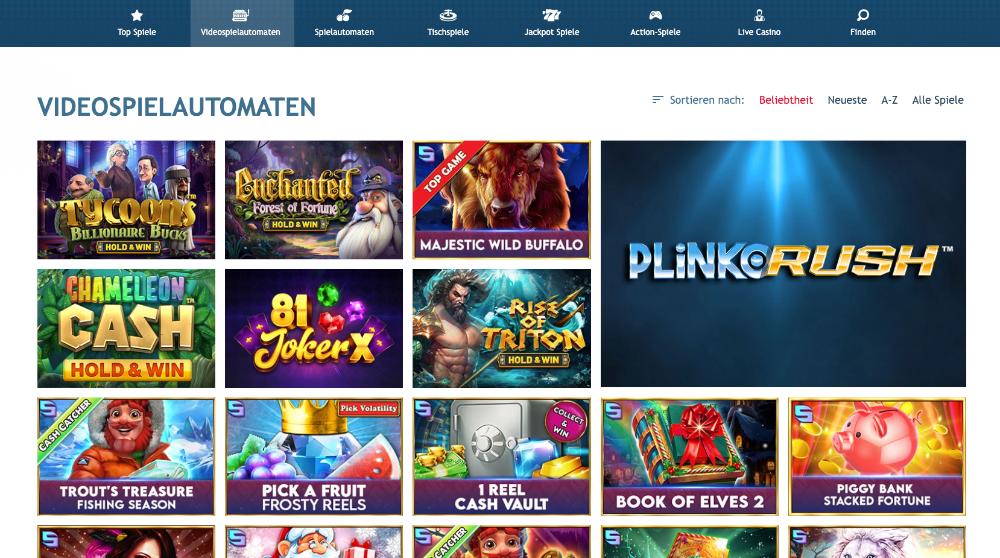
Task: Sort games alphabetically A-Z
Action: click(x=889, y=100)
